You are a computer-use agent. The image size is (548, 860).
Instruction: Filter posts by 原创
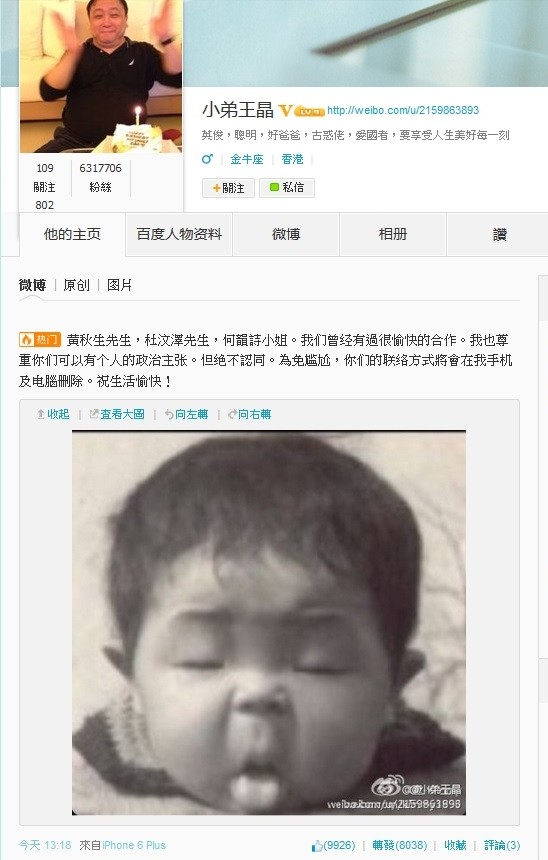76,285
